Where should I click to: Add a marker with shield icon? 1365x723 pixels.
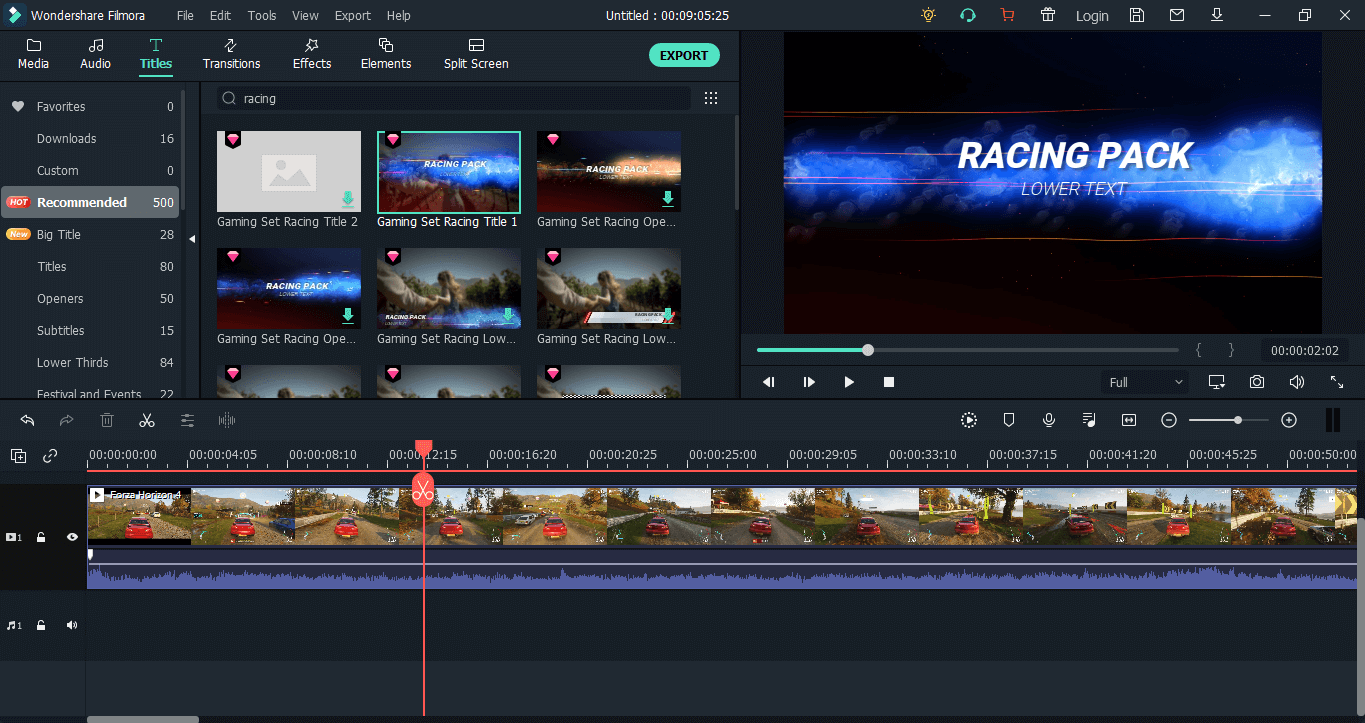[1009, 420]
